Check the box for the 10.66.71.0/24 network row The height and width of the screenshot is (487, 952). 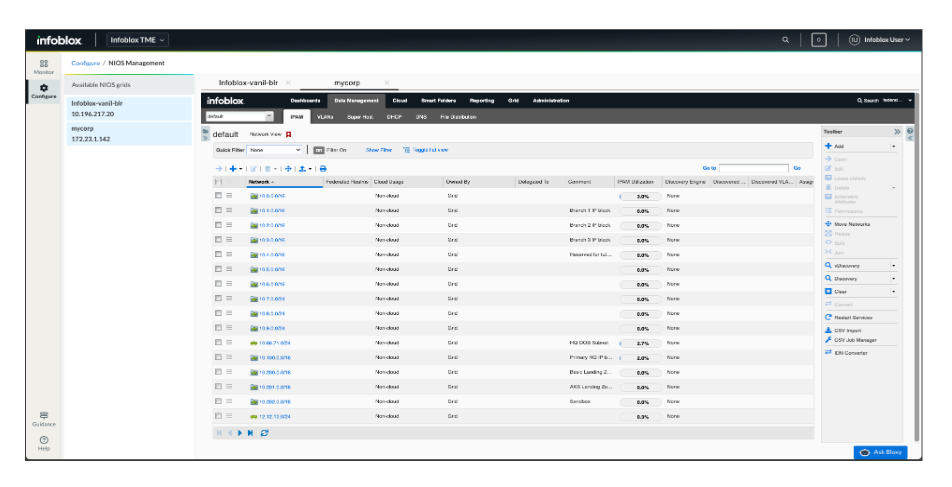219,343
